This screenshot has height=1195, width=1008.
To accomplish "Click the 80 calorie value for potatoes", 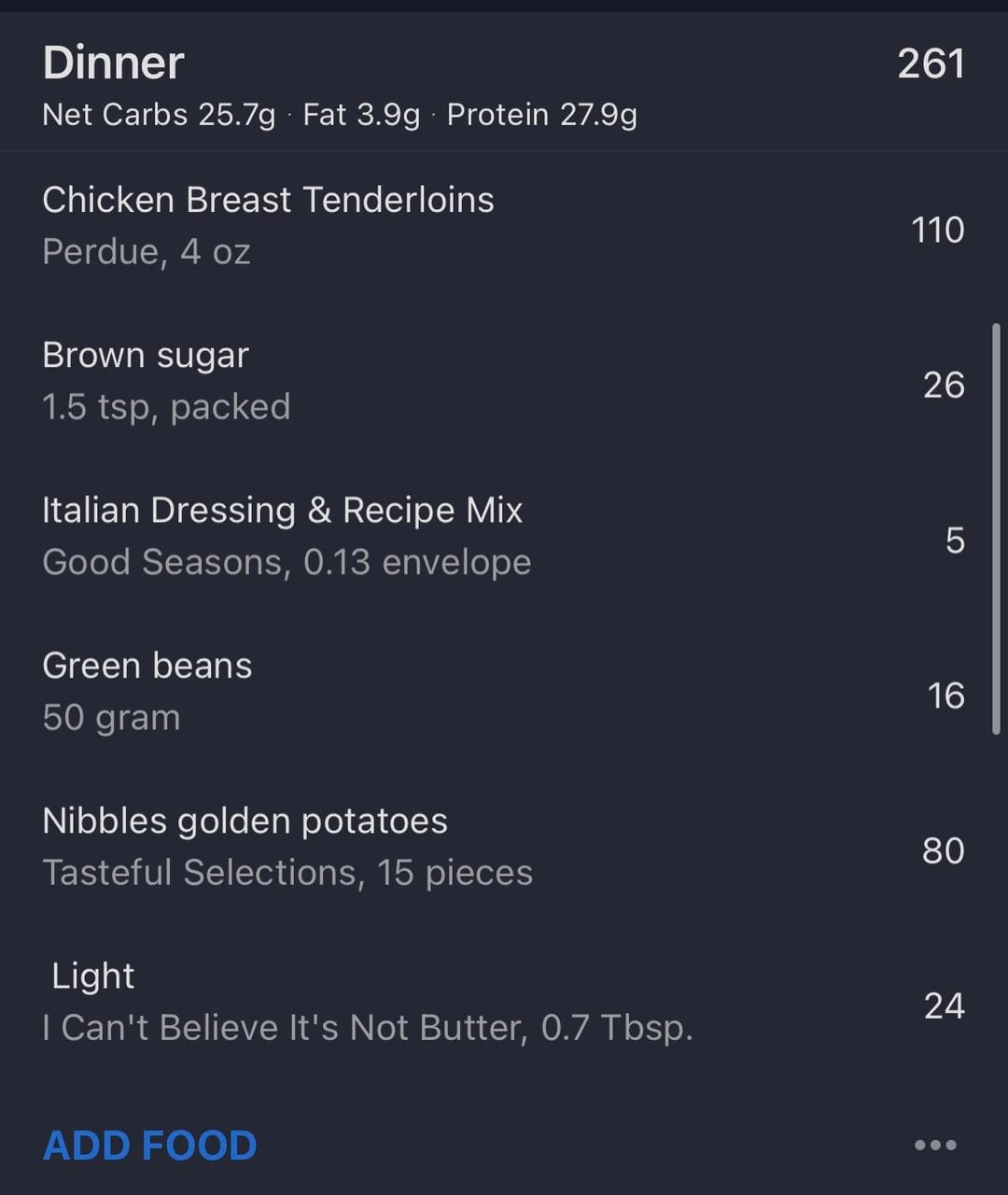I will click(943, 851).
